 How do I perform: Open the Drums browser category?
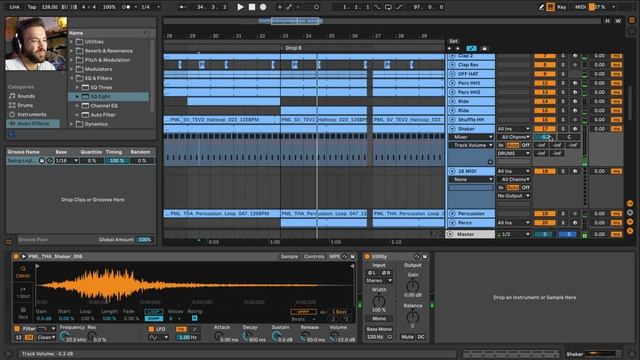(x=25, y=105)
